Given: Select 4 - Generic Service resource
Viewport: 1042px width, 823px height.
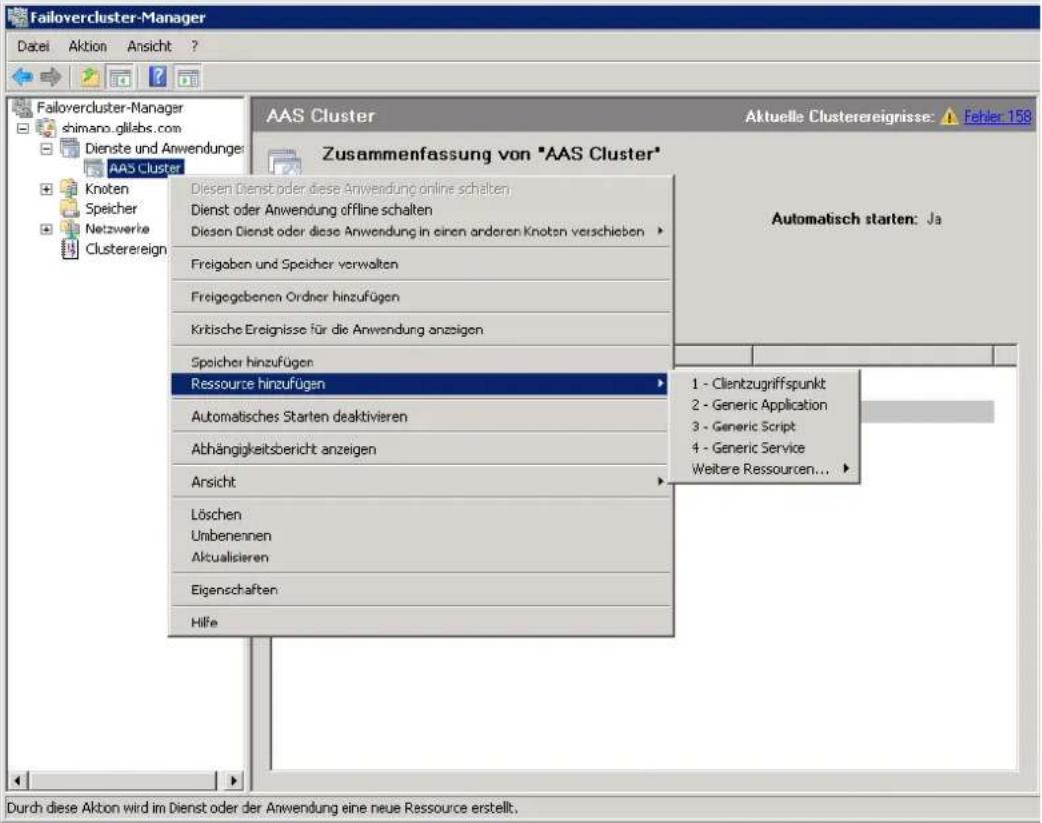Looking at the screenshot, I should [764, 447].
